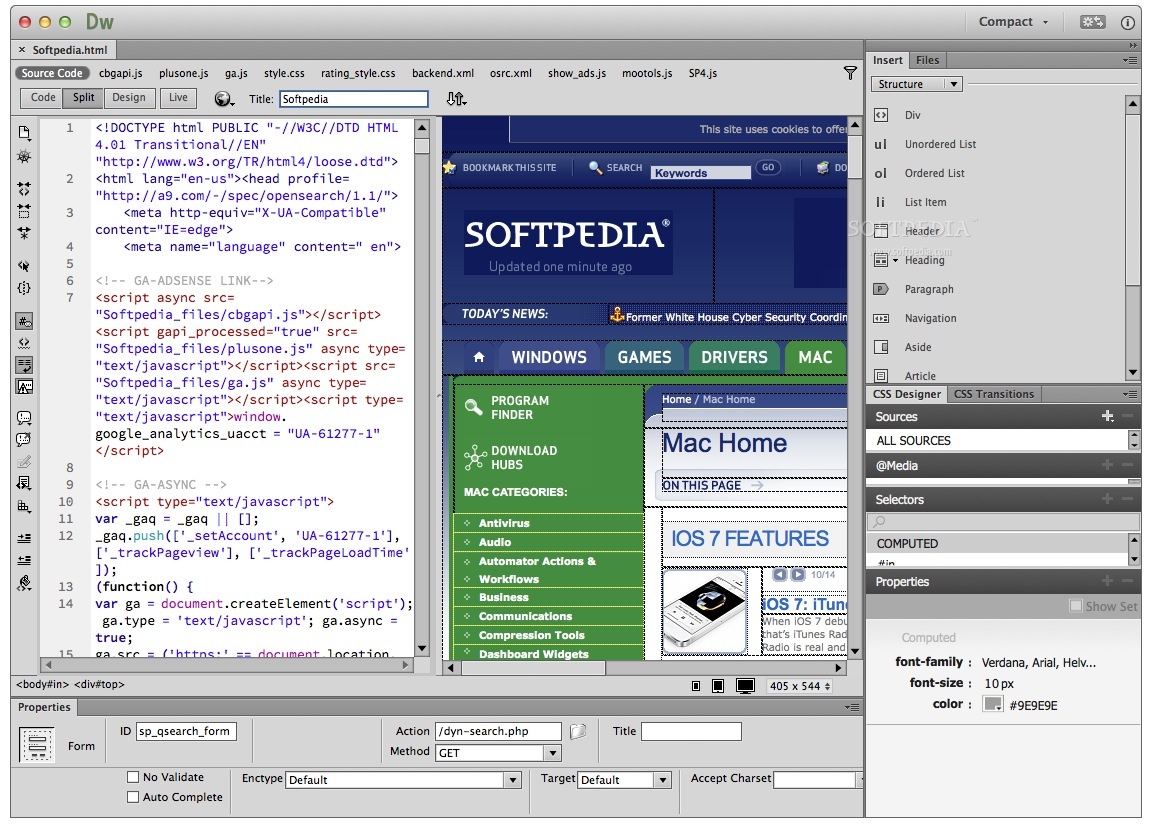The height and width of the screenshot is (828, 1152).
Task: Click the Select Parent Tag icon
Action: [24, 266]
